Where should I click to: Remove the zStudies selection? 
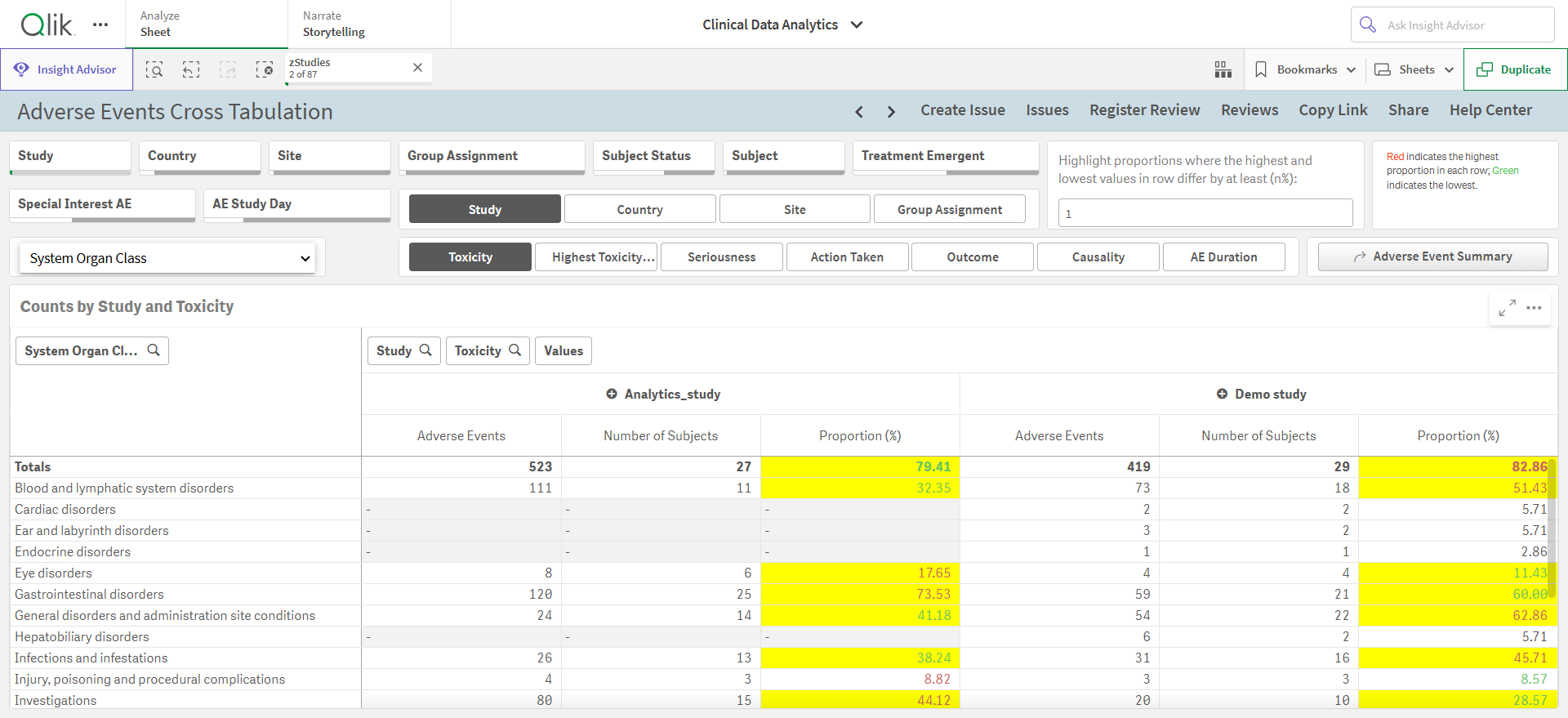[417, 68]
